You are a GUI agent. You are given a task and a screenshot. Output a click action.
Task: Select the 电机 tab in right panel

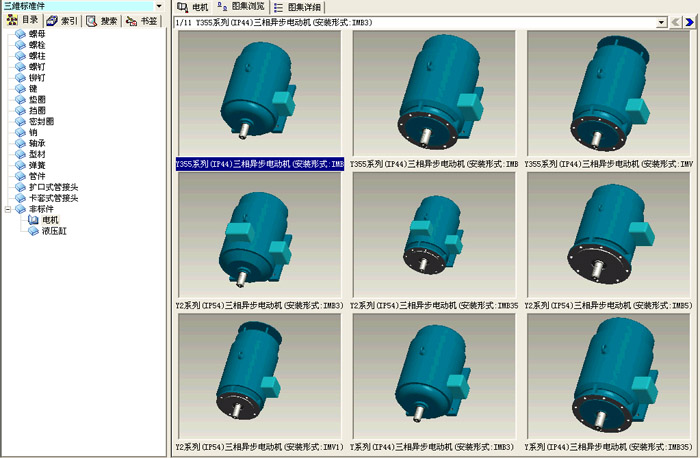pyautogui.click(x=194, y=6)
